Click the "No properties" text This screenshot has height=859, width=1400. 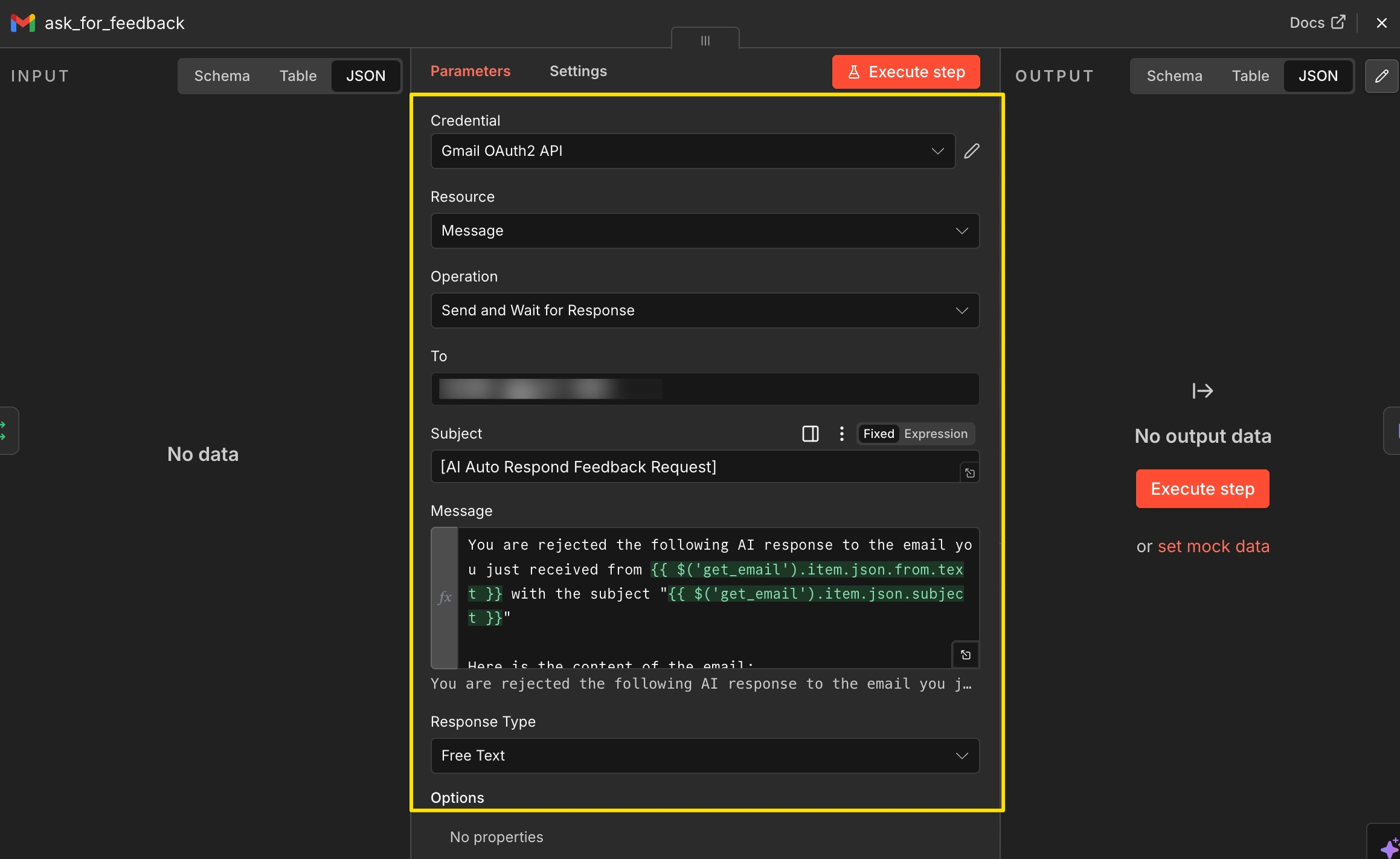[x=496, y=837]
